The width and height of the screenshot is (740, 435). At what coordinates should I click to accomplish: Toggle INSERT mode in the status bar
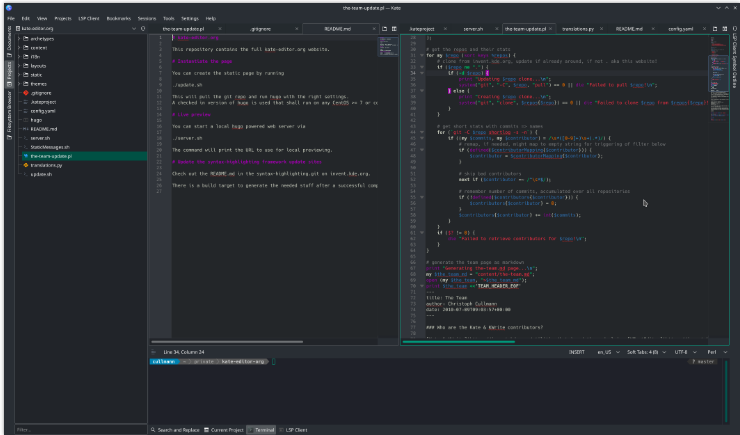[577, 353]
